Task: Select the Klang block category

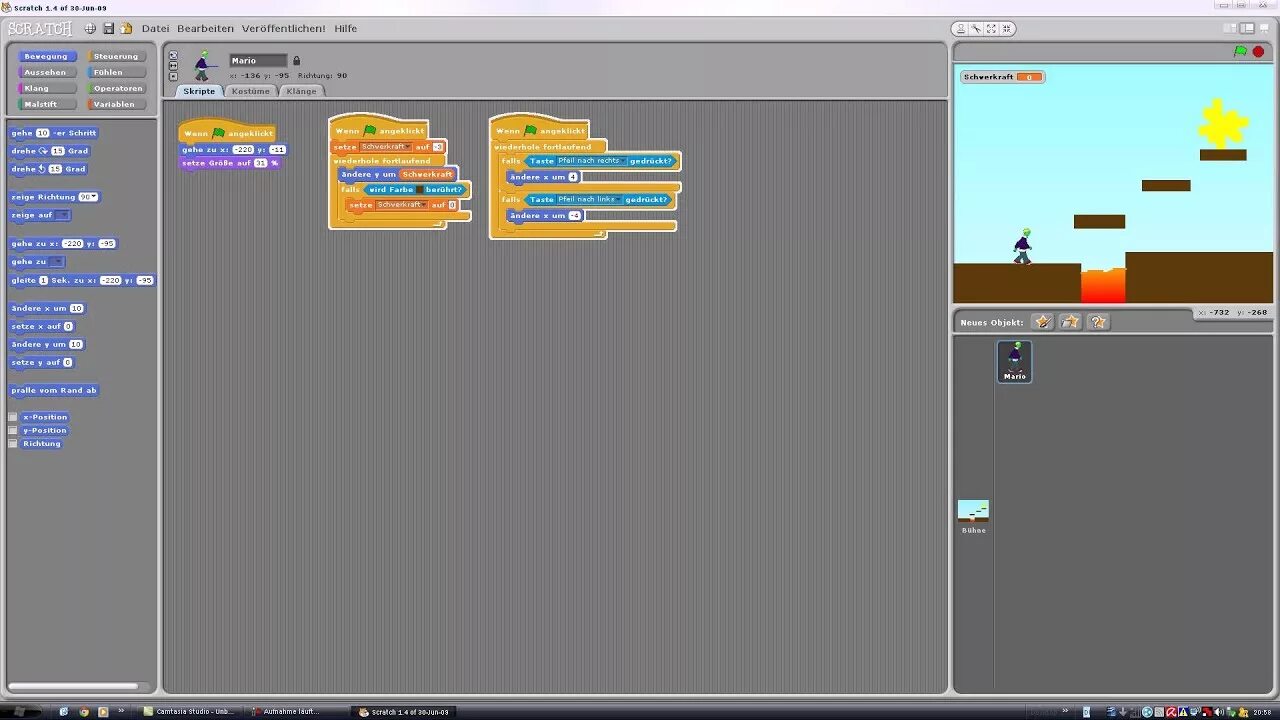Action: pyautogui.click(x=46, y=88)
